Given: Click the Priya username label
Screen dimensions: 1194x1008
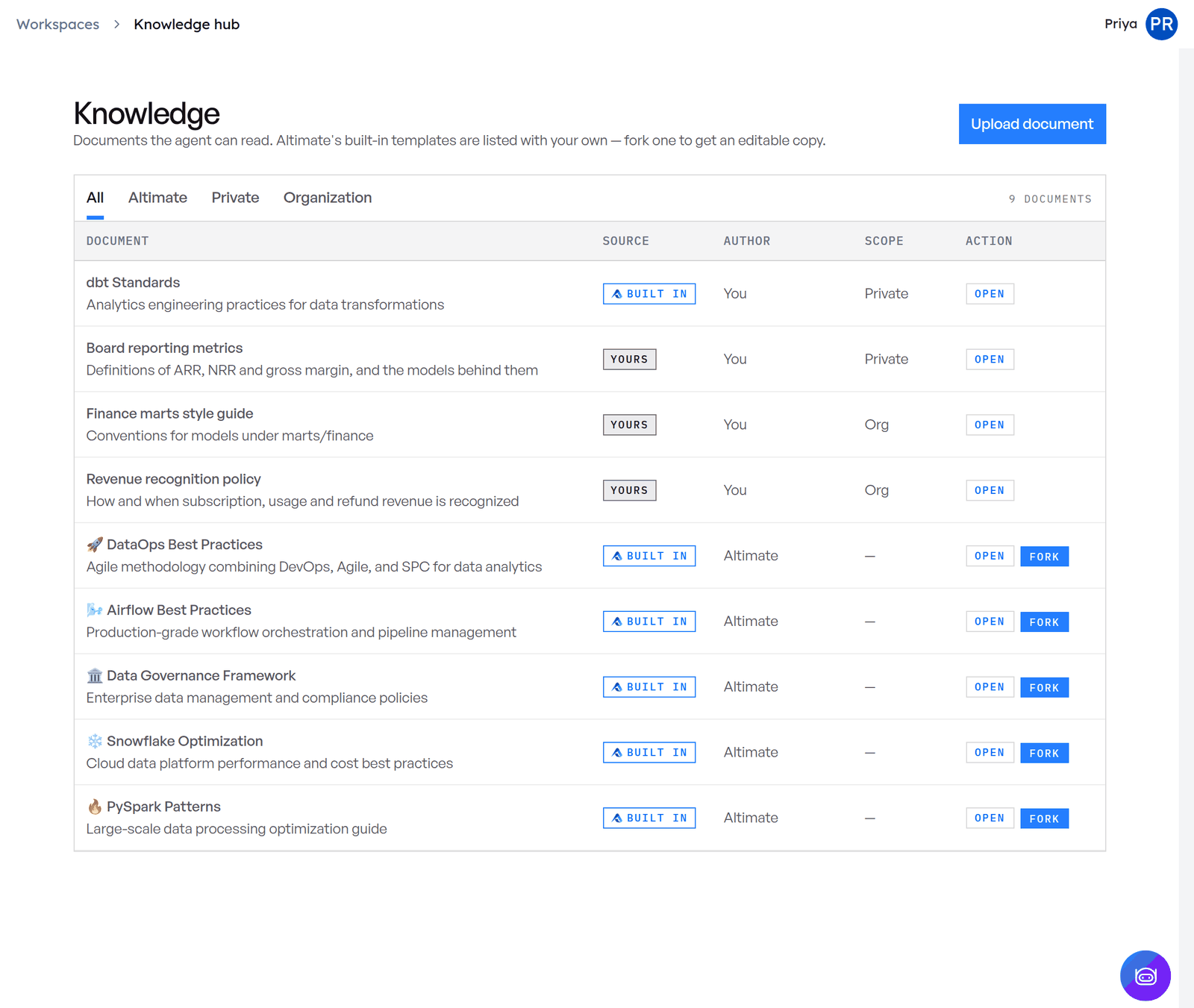Looking at the screenshot, I should (x=1121, y=24).
